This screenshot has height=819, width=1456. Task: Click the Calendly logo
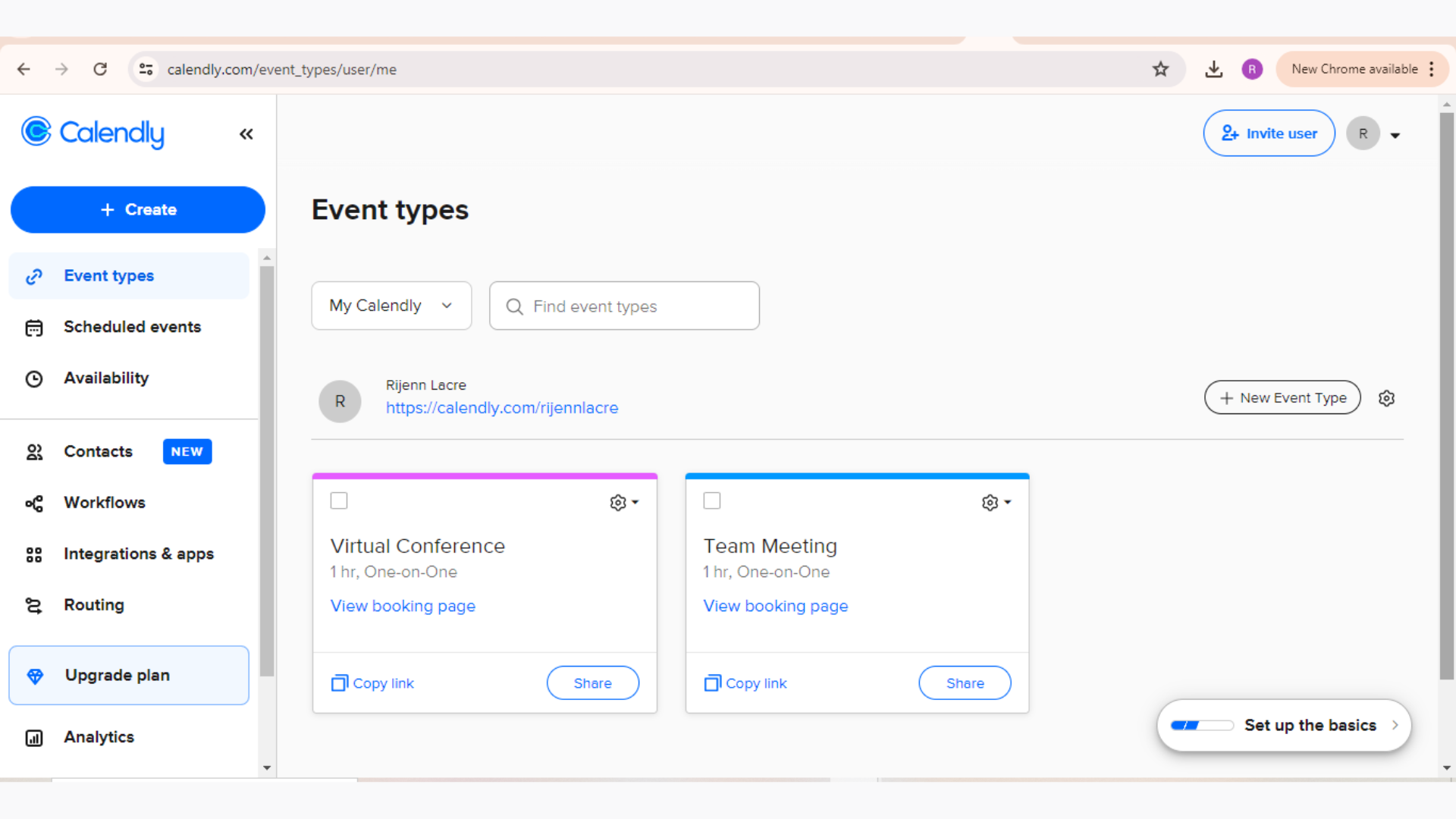click(93, 133)
